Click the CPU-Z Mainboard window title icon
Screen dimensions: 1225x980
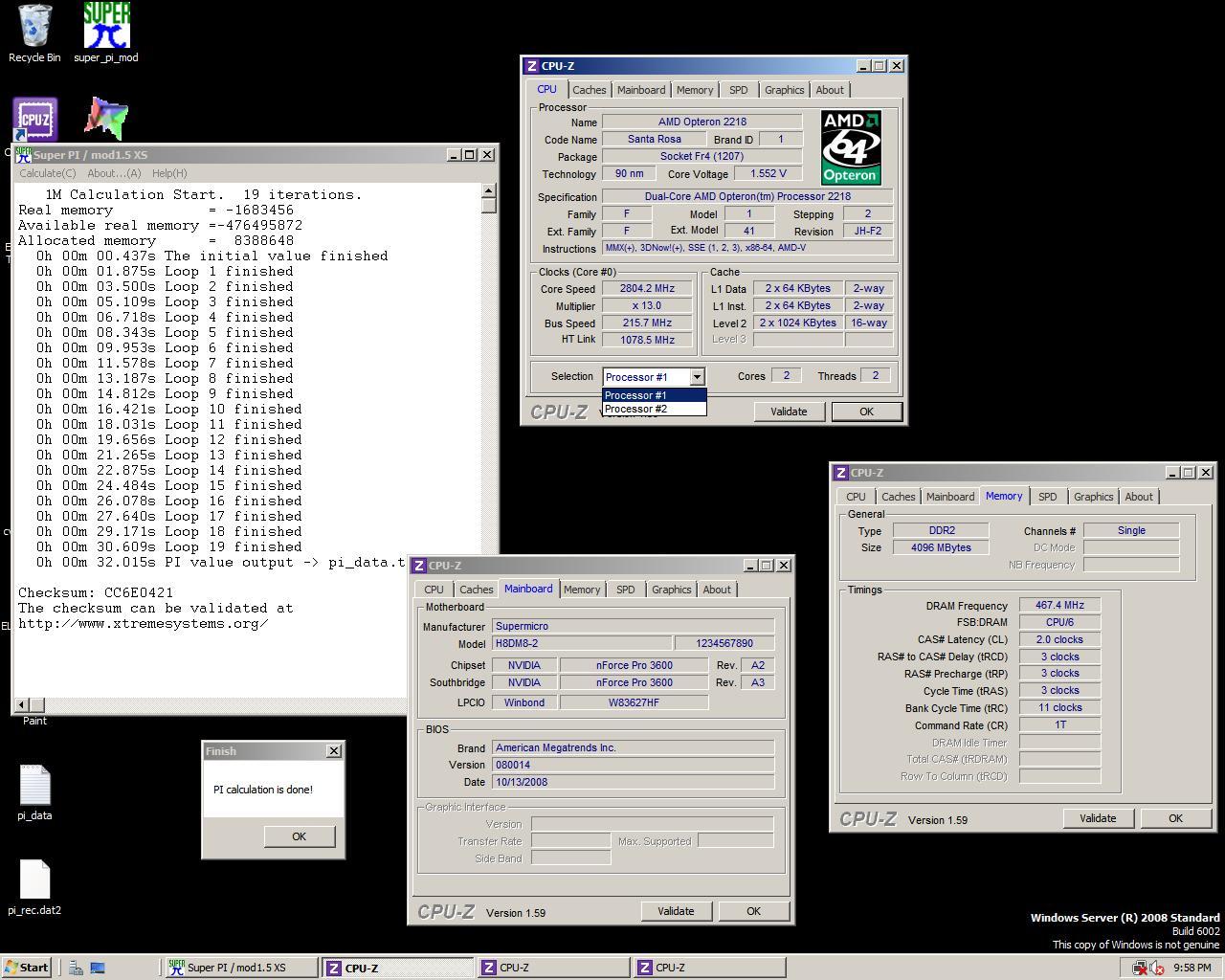click(419, 566)
